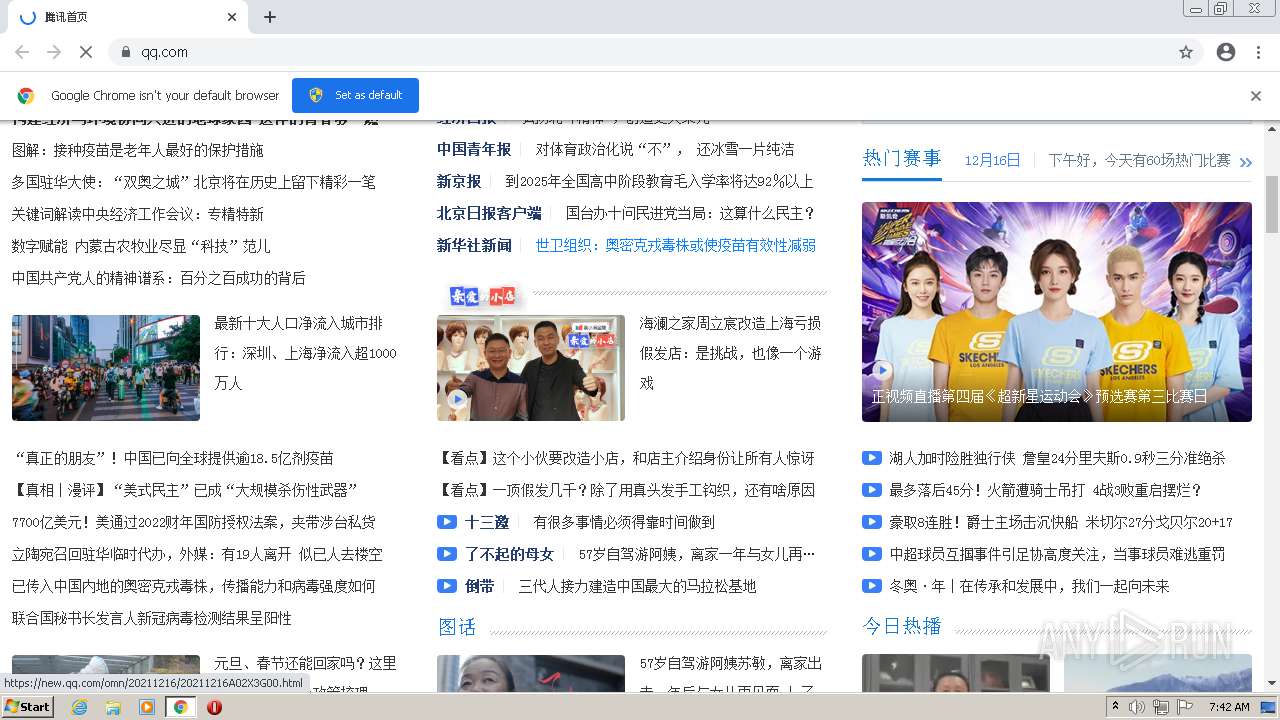Open 湖人加时险胜独行侠 sports headline

point(1057,458)
